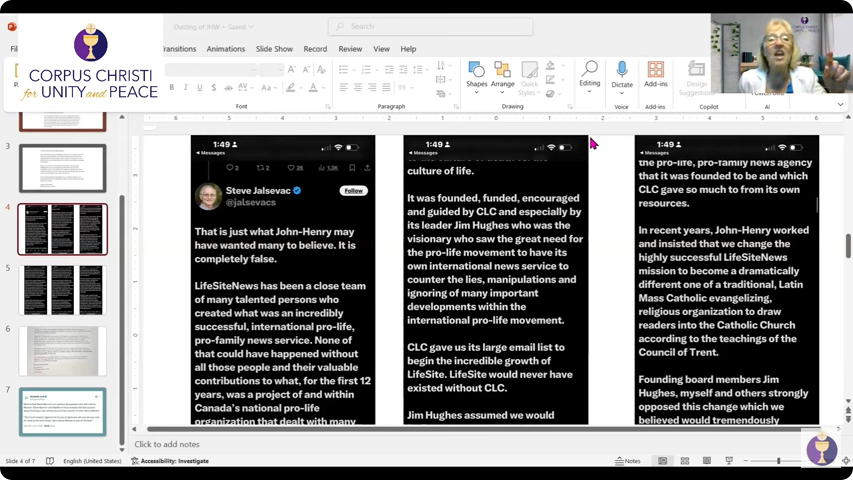Toggle bold formatting
The image size is (853, 480).
point(171,87)
